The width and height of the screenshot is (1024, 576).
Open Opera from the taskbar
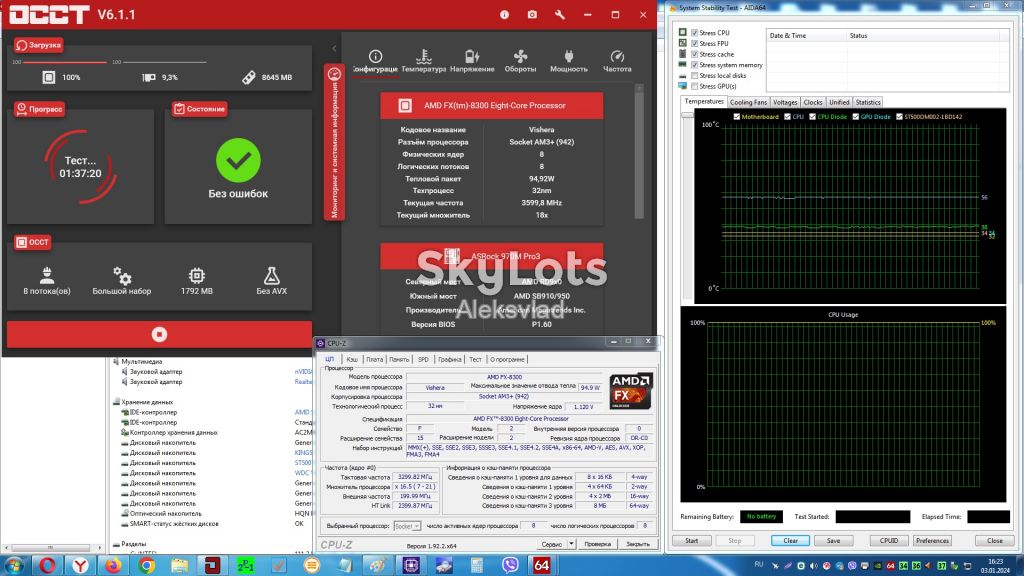(x=47, y=565)
